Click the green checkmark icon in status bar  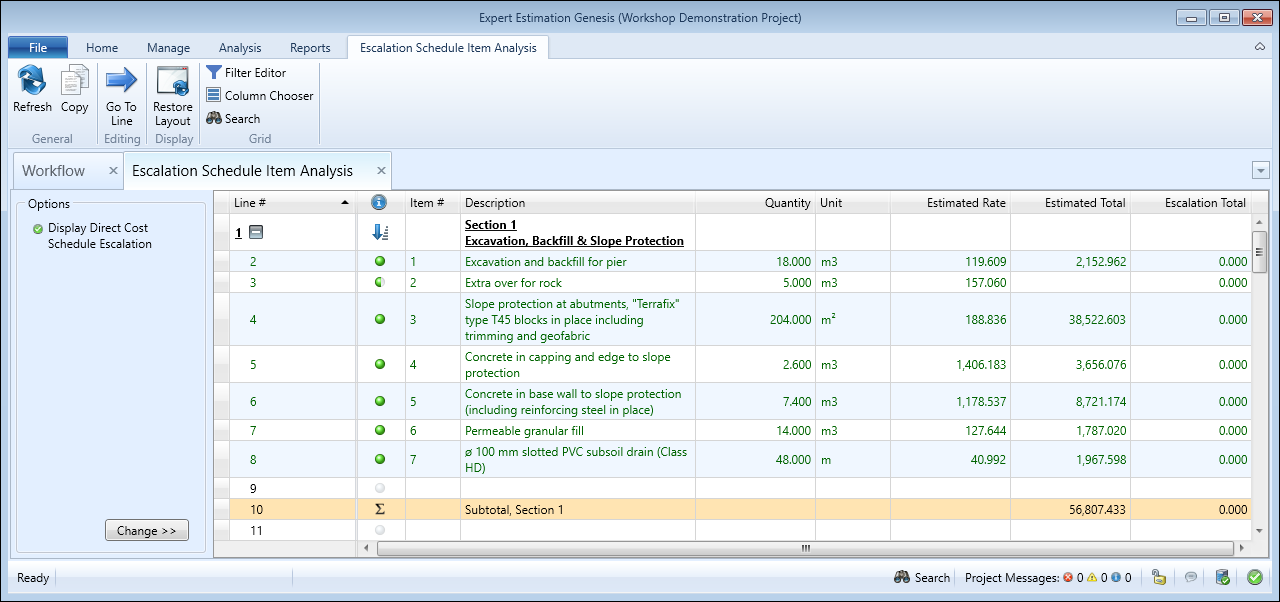(1255, 577)
